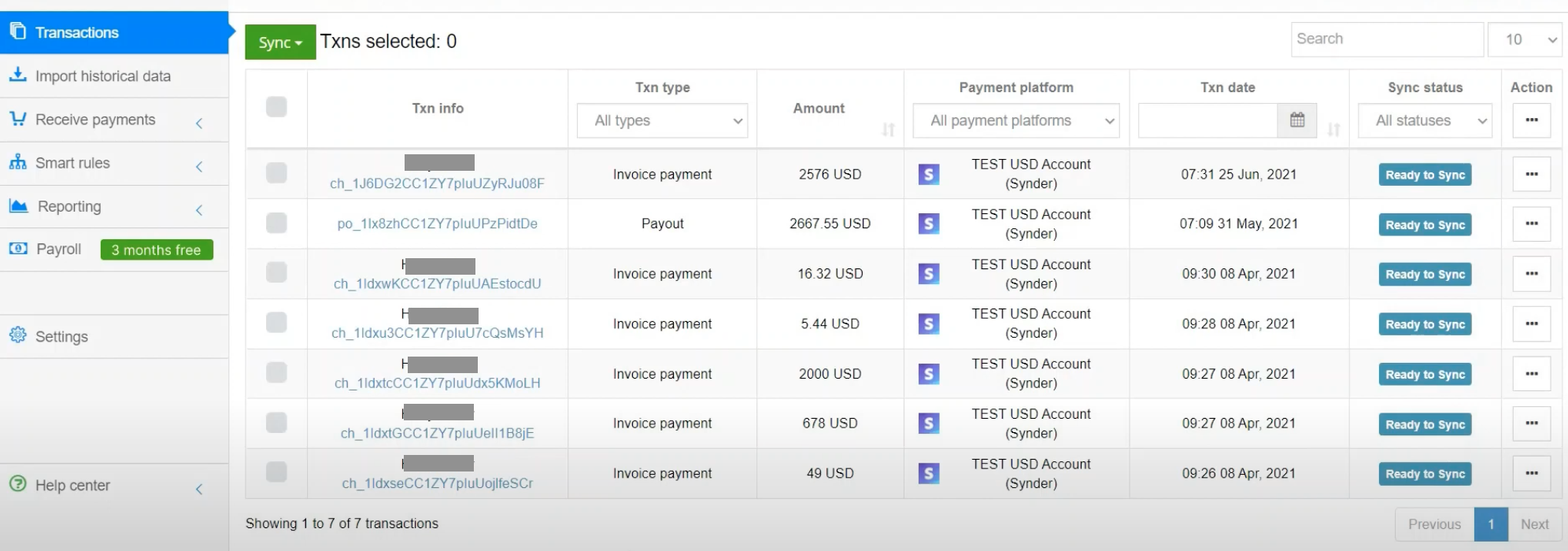
Task: Open the ch_1IdxtcCC1ZY7pluUdx5KMoLH transaction link
Action: tap(438, 383)
